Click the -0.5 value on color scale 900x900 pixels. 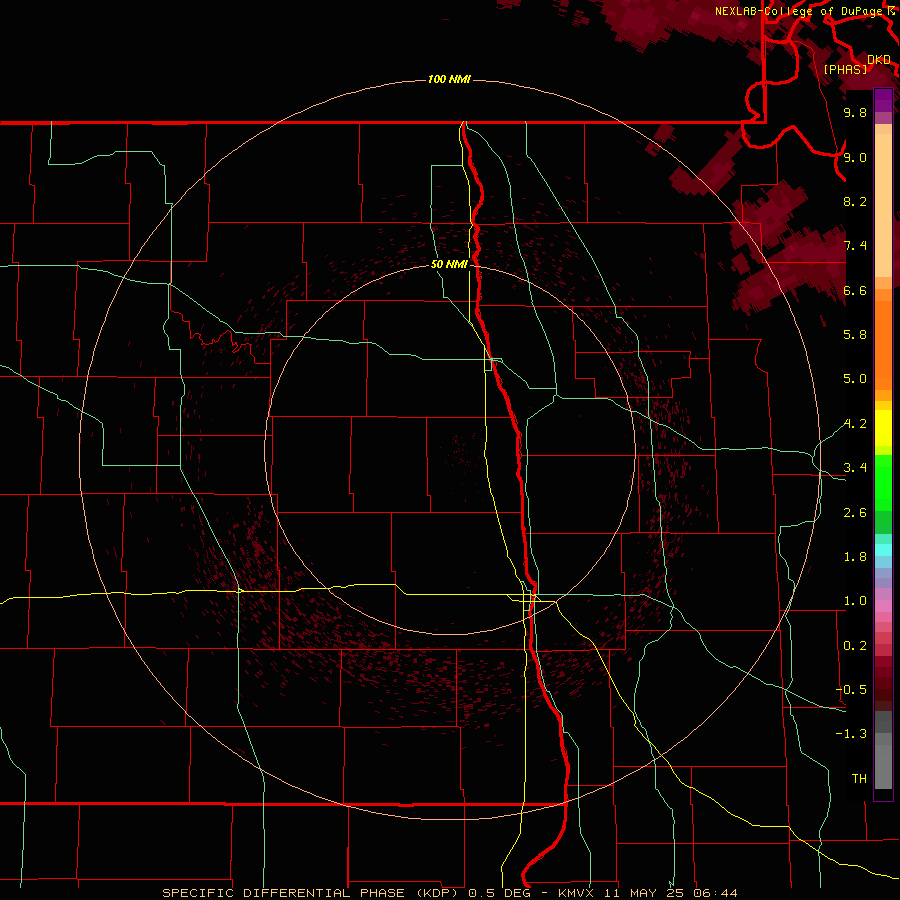coord(851,690)
